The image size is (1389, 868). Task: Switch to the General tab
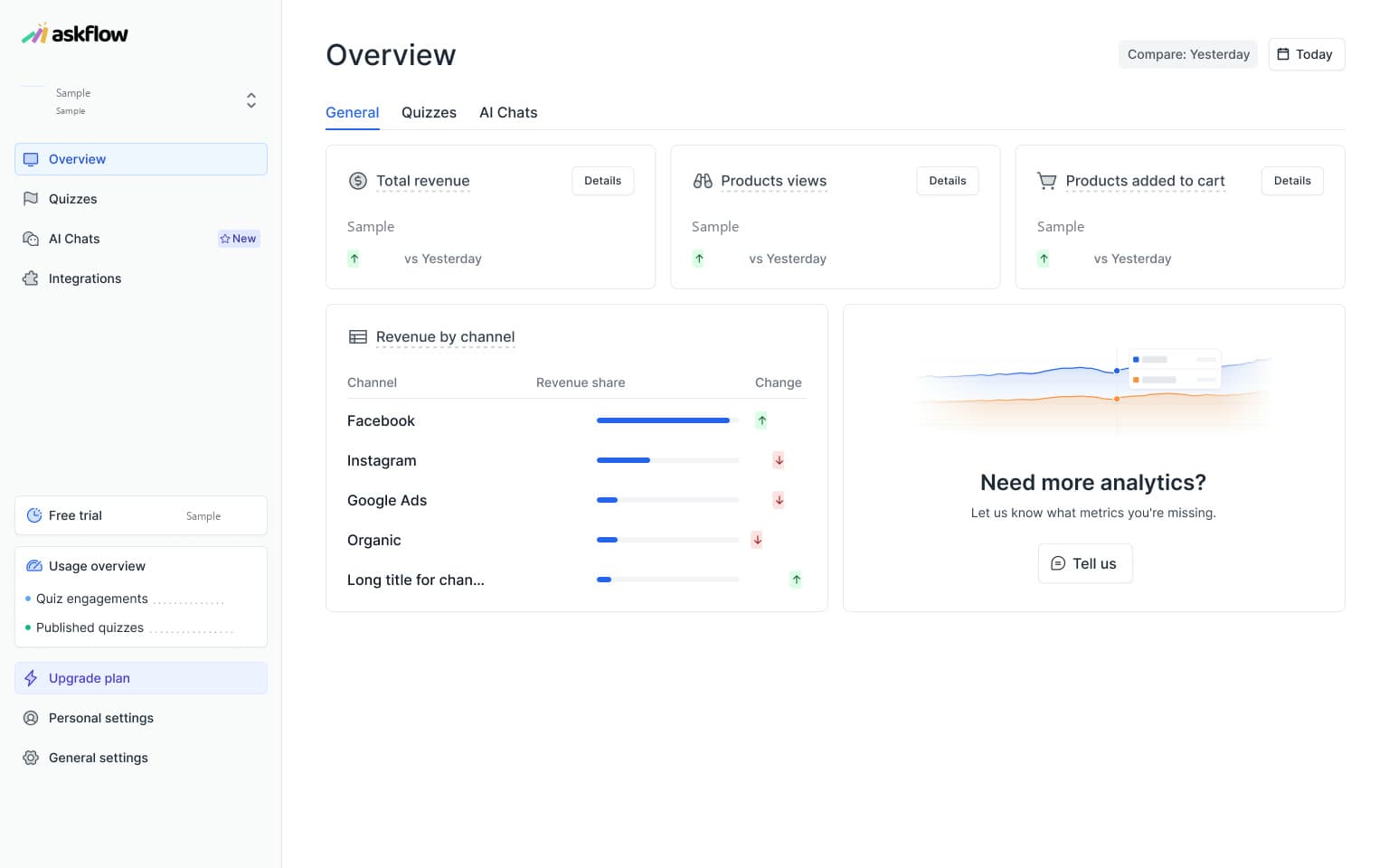[x=353, y=112]
